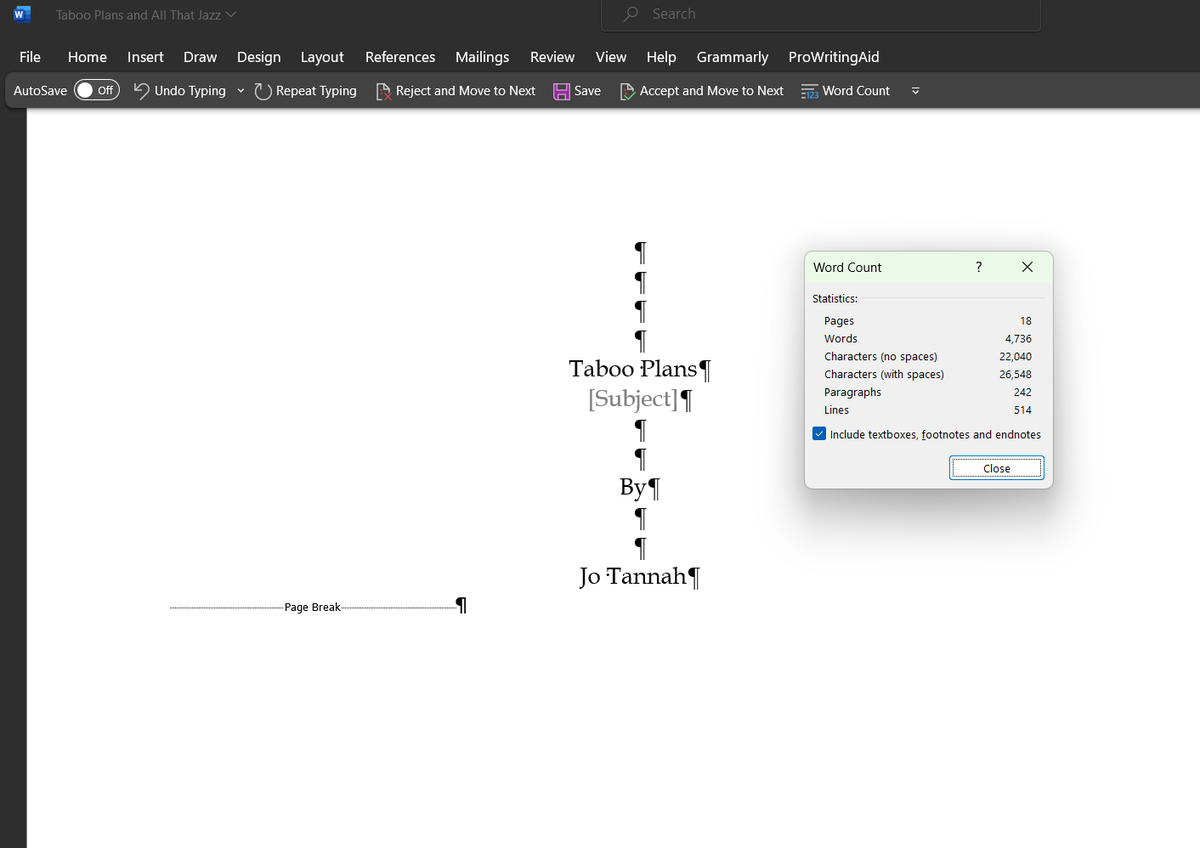Image resolution: width=1200 pixels, height=848 pixels.
Task: Click the Jo Tannah author line
Action: [x=633, y=576]
